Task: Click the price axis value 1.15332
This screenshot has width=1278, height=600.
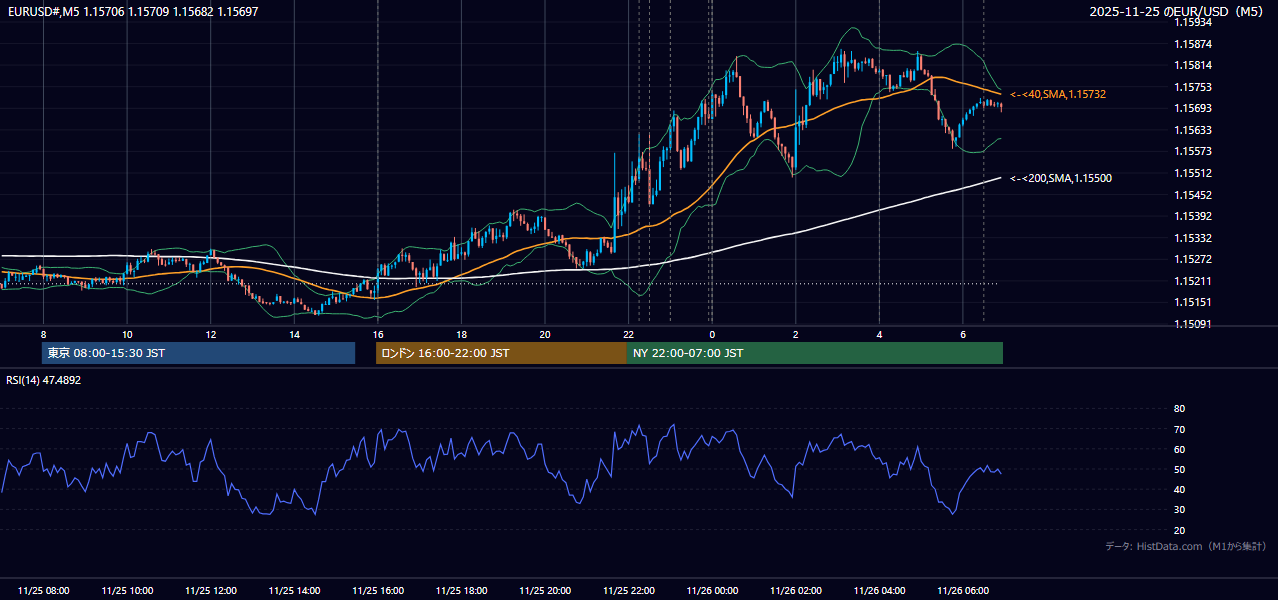Action: point(1194,238)
